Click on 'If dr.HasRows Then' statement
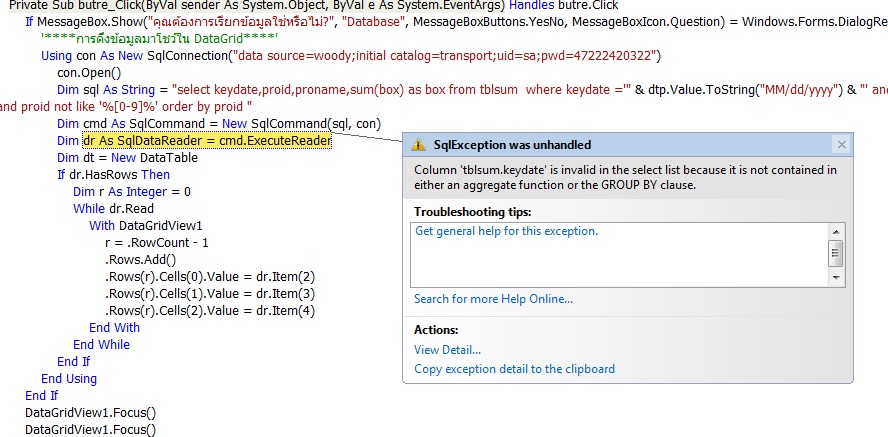Screen dimensions: 888x437 (113, 175)
